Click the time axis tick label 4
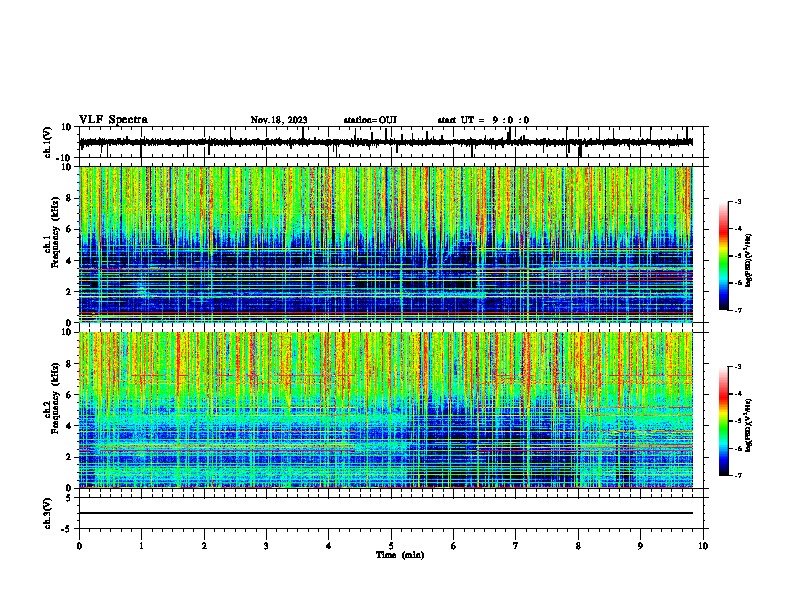Screen dimensions: 792x612 coord(329,546)
